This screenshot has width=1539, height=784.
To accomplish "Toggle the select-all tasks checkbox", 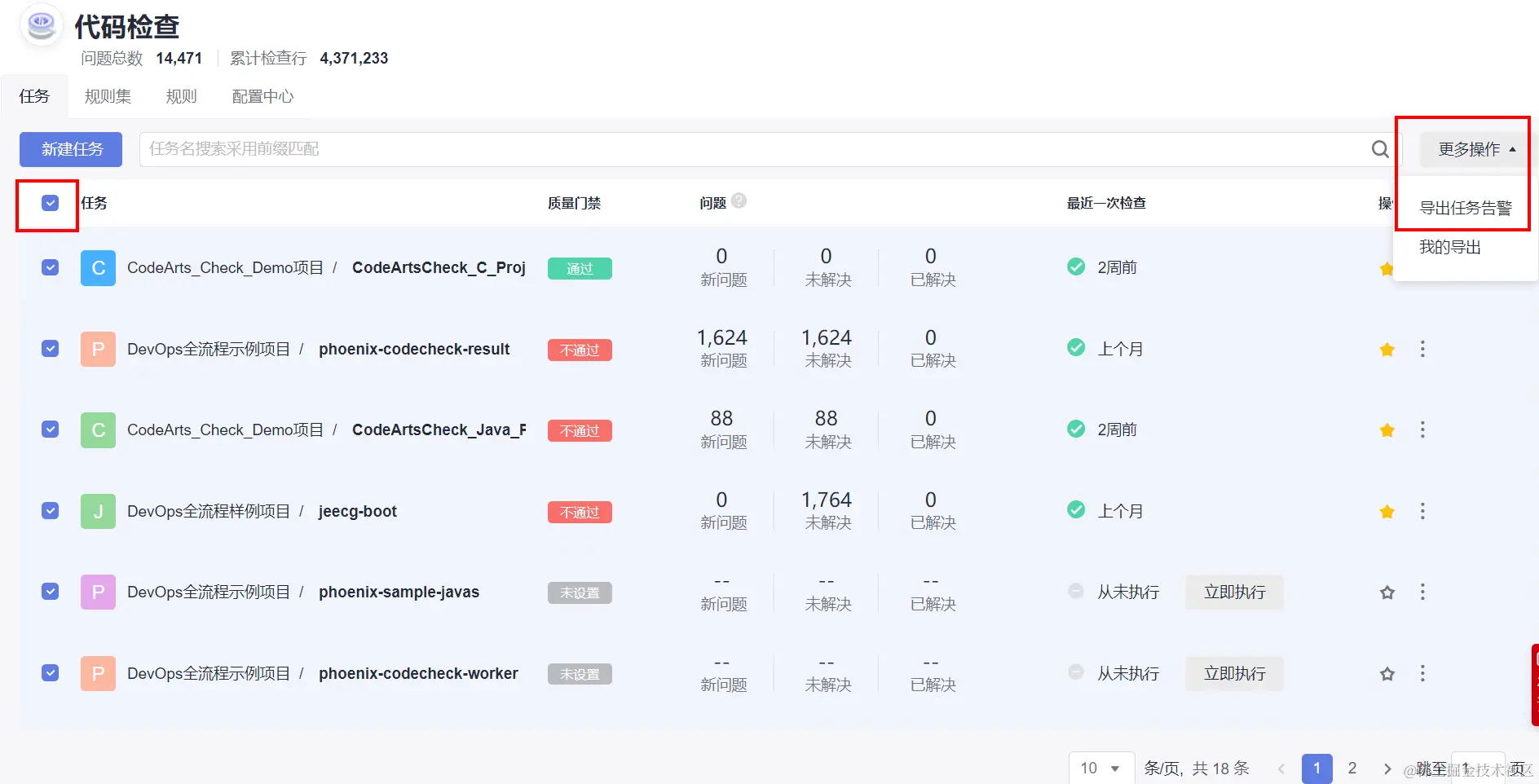I will [x=50, y=203].
